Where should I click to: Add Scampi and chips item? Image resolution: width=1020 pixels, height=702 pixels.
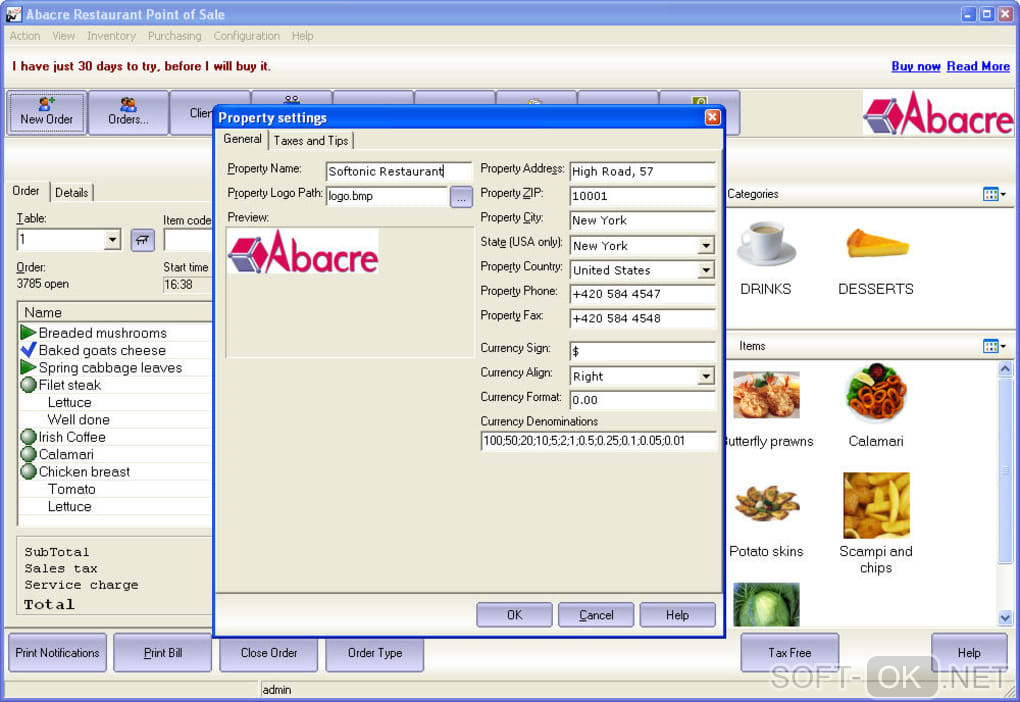[x=876, y=505]
